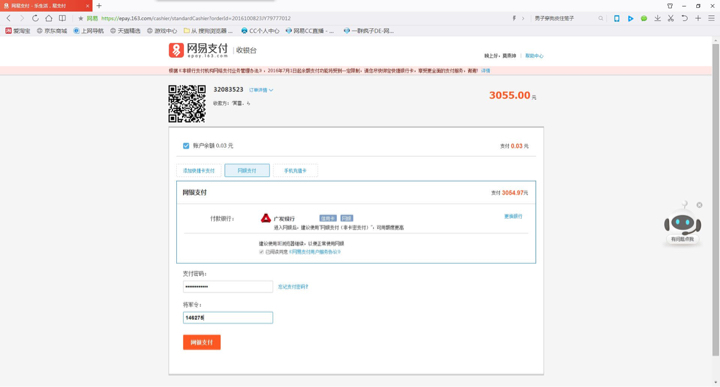Reload the page with the refresh icon

coord(35,18)
